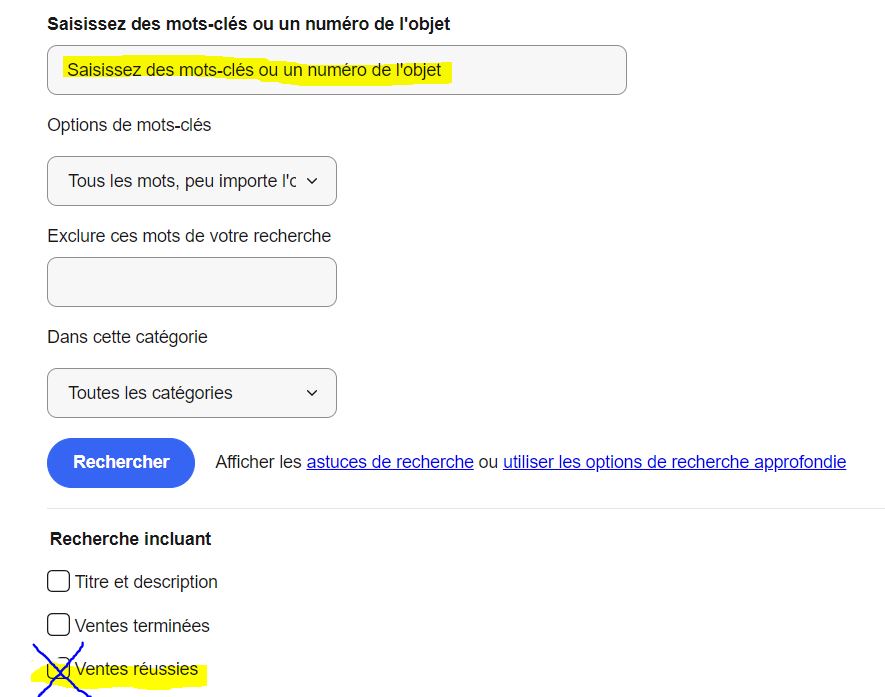Click the "Recherche incluant" section heading
Image resolution: width=885 pixels, height=697 pixels.
[130, 539]
